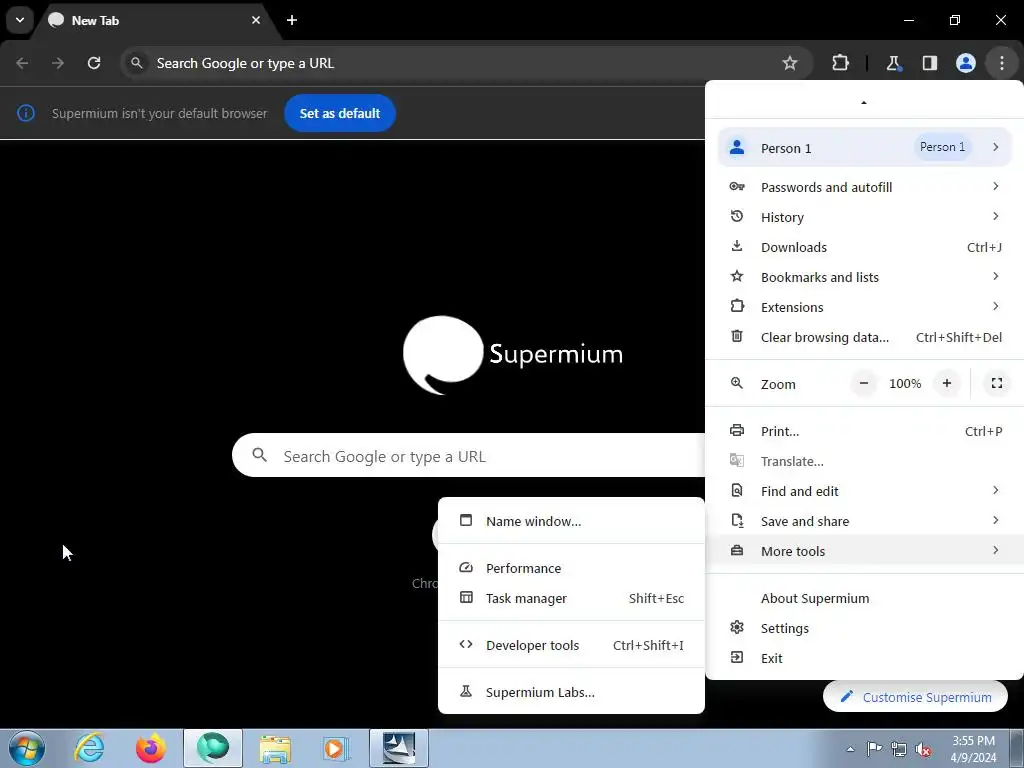
Task: Launch Firefox from taskbar
Action: click(151, 748)
